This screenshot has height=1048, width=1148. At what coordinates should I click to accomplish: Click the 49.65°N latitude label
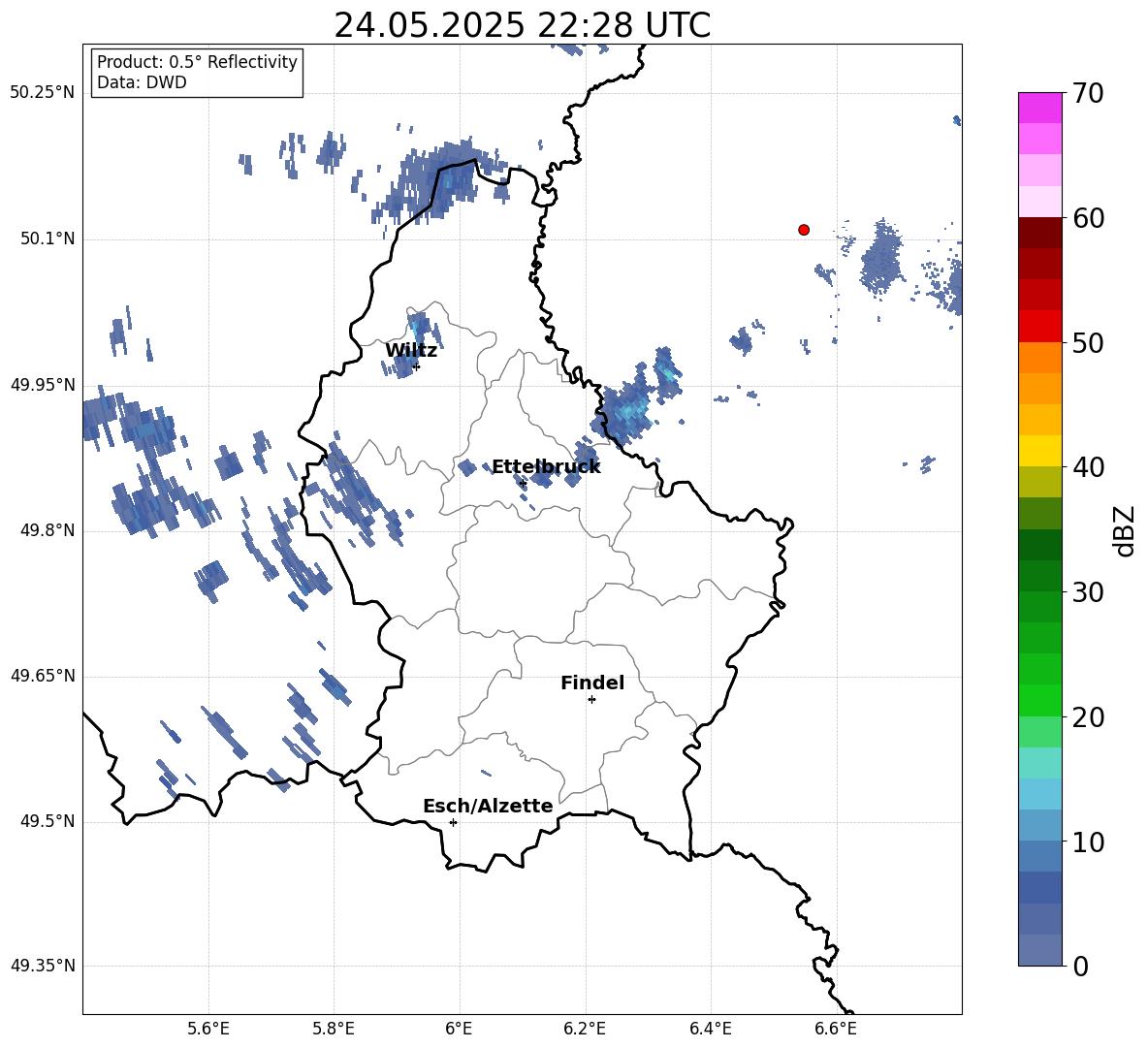[x=43, y=676]
